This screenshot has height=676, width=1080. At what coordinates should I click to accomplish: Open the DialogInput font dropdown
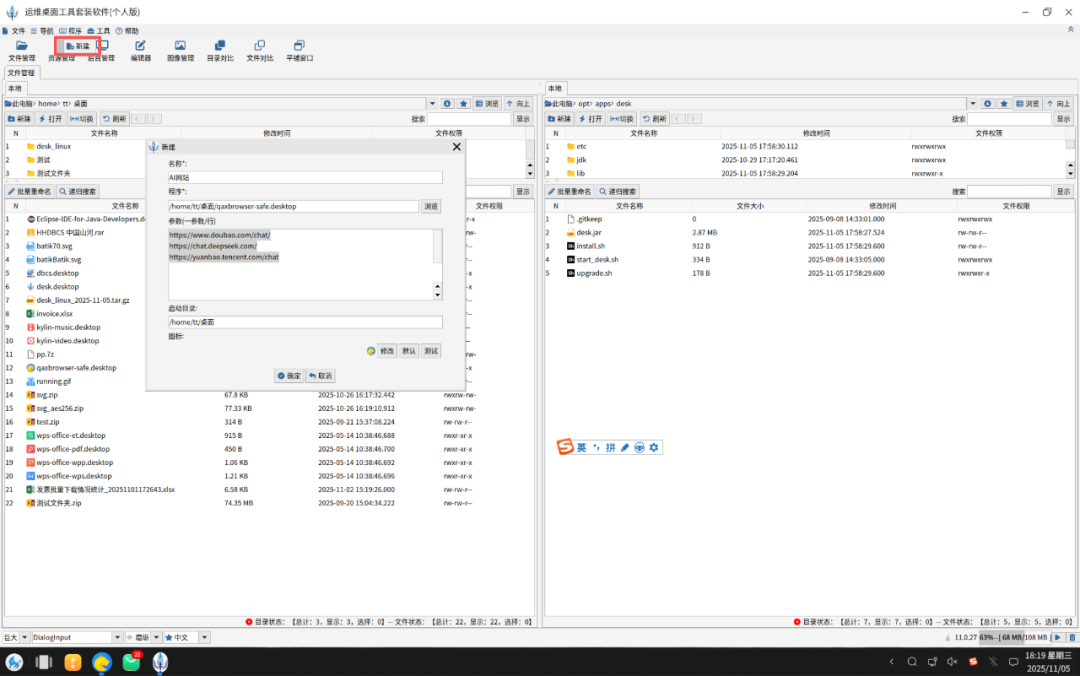click(117, 637)
